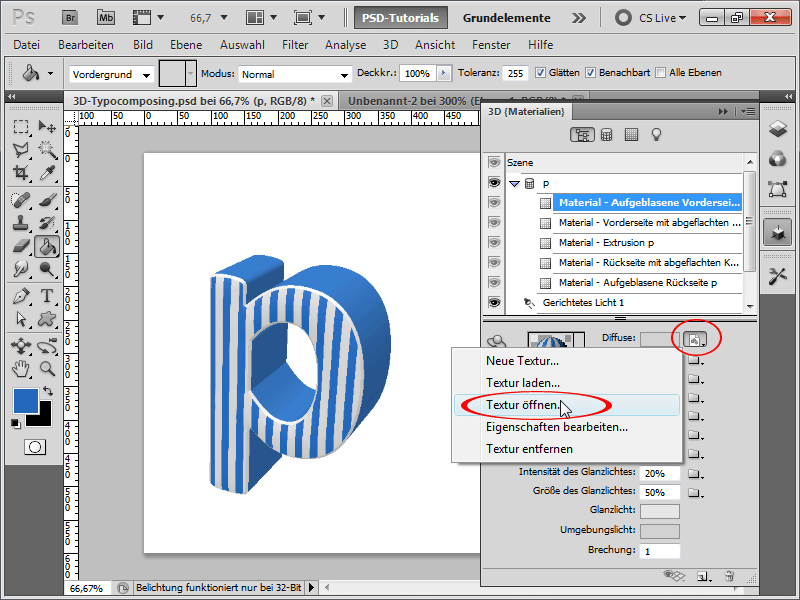Screen dimensions: 800x600
Task: Select the Healing Brush tool
Action: [x=21, y=200]
